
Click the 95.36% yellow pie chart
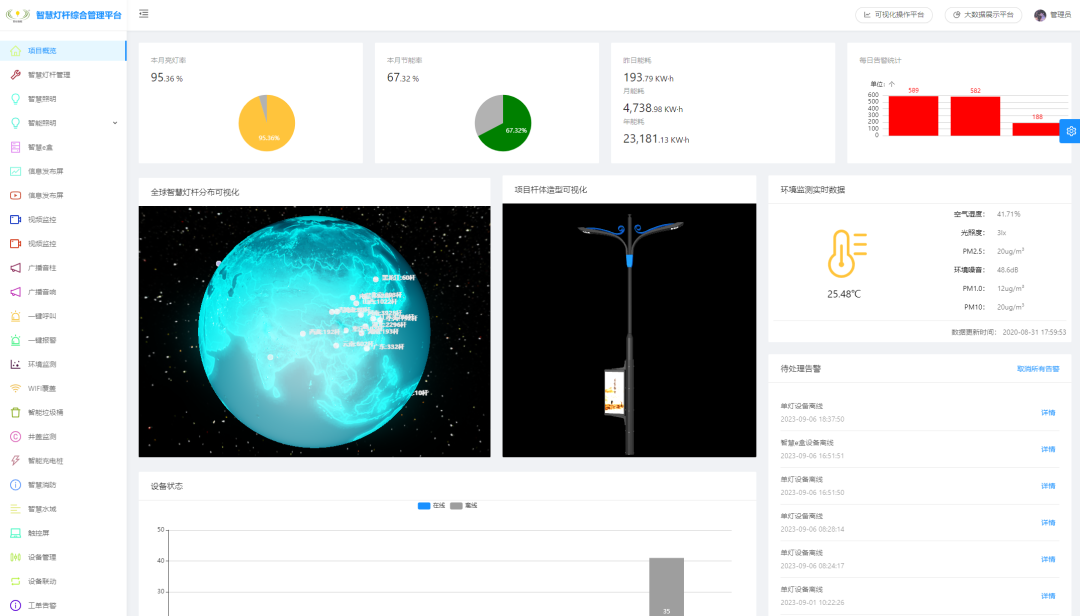pos(267,123)
